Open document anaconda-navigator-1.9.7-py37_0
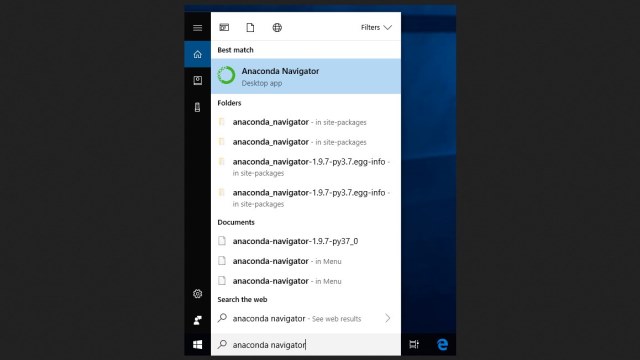This screenshot has width=640, height=360. (x=306, y=241)
